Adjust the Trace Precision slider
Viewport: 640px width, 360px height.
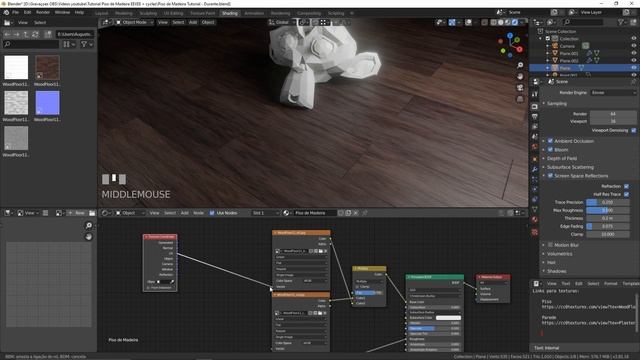click(x=608, y=202)
